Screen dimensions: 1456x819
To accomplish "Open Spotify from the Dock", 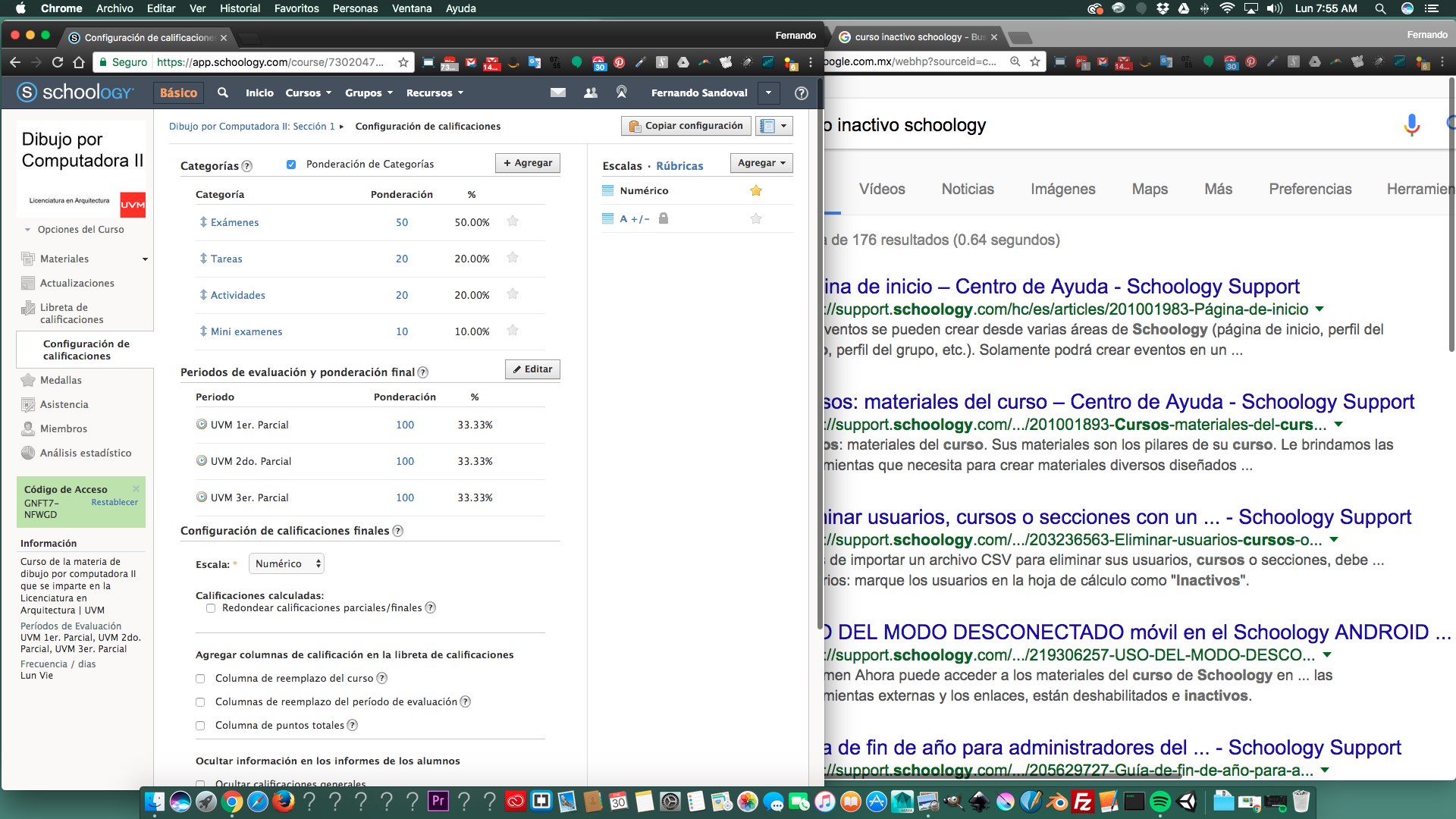I will point(1160,802).
